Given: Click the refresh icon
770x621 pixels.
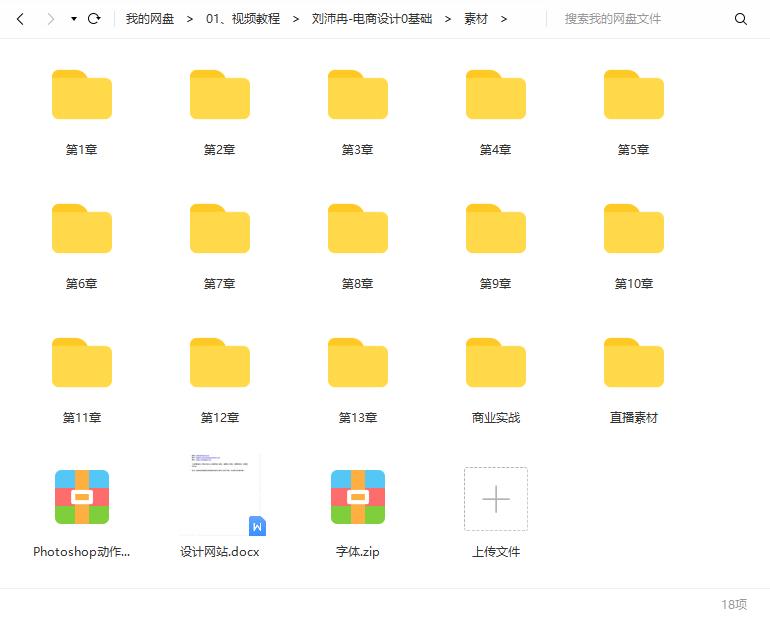Looking at the screenshot, I should click(94, 19).
